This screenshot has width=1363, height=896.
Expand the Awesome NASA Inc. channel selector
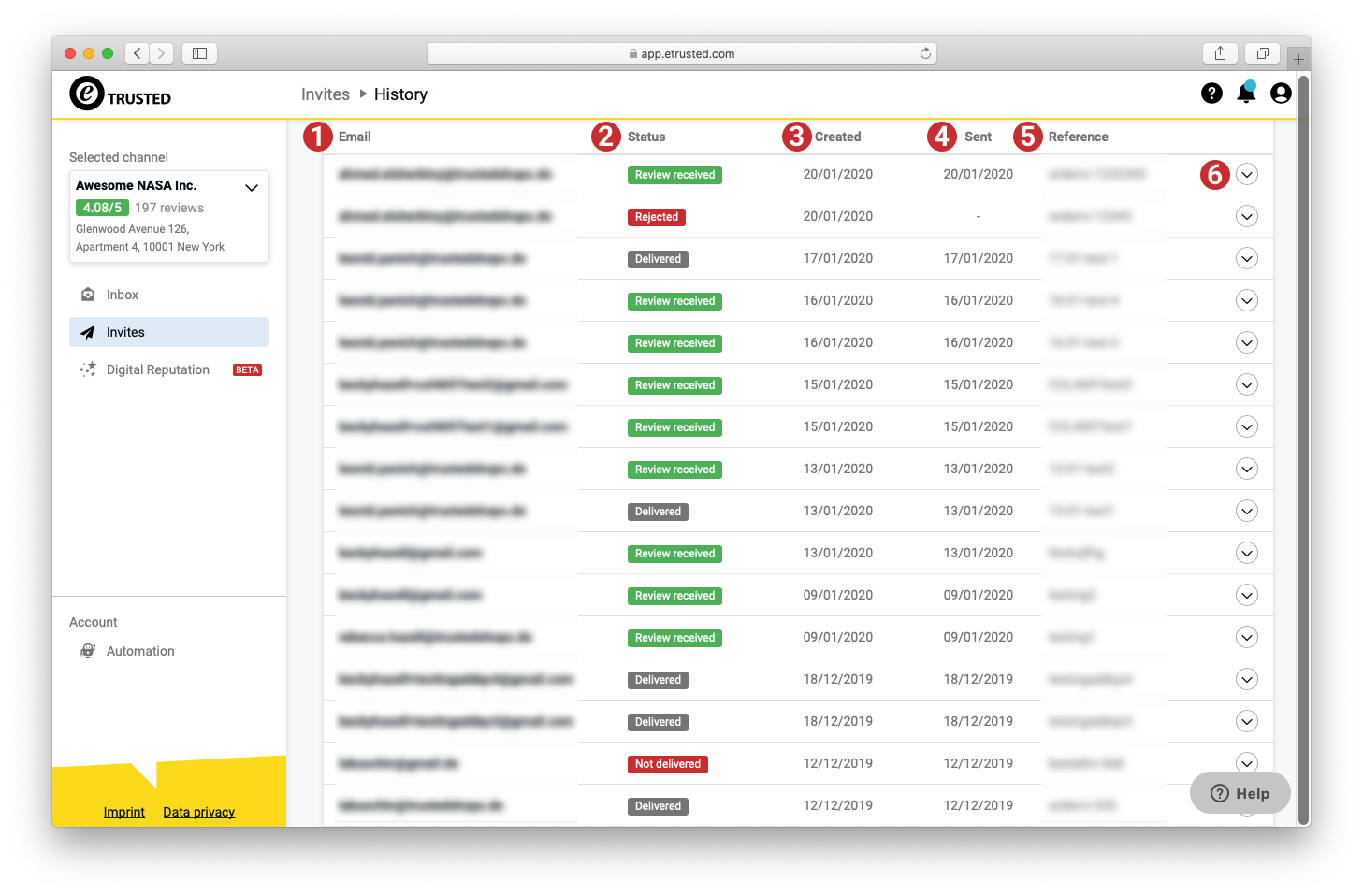coord(251,188)
